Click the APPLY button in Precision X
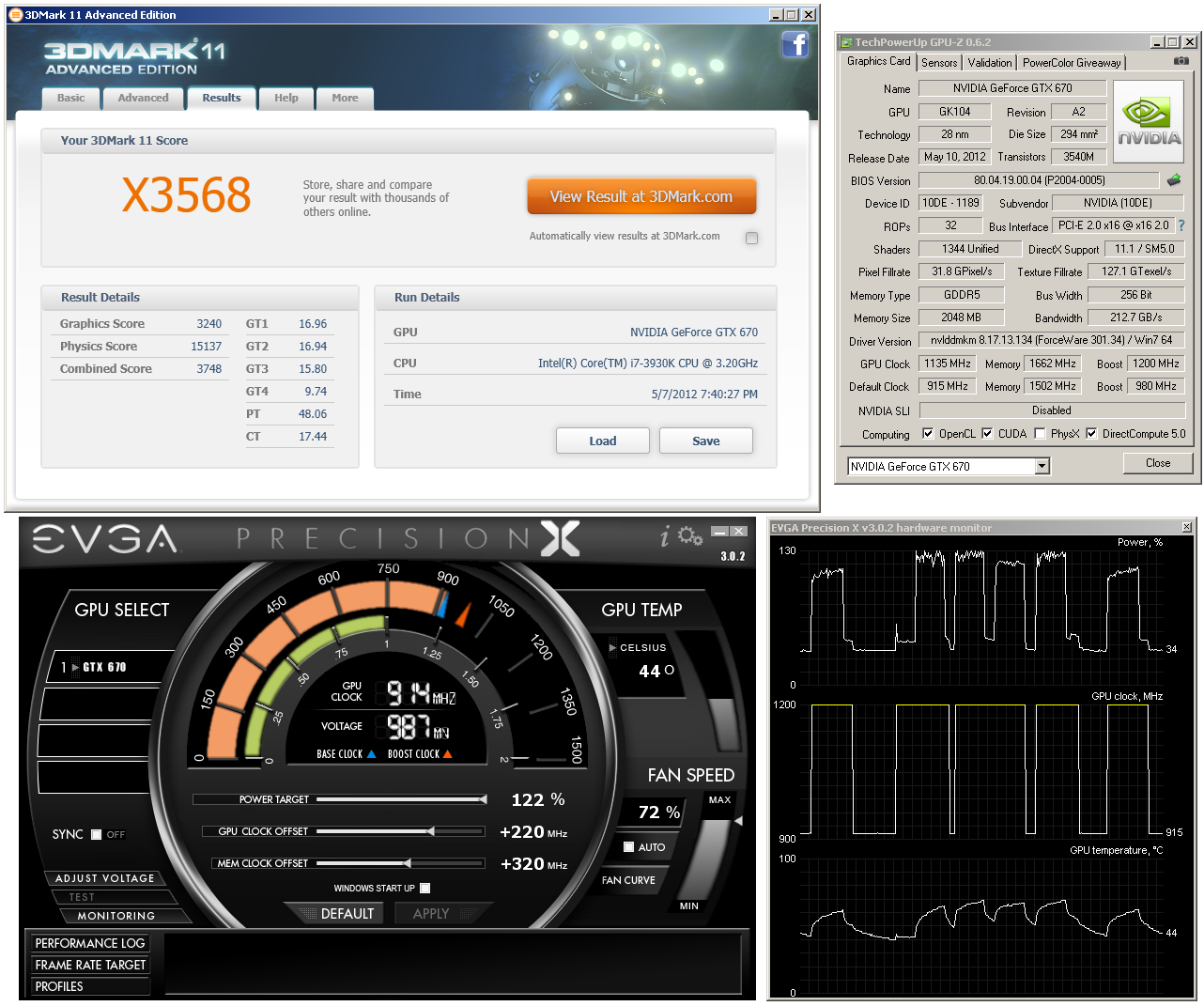This screenshot has height=1006, width=1204. pyautogui.click(x=431, y=913)
